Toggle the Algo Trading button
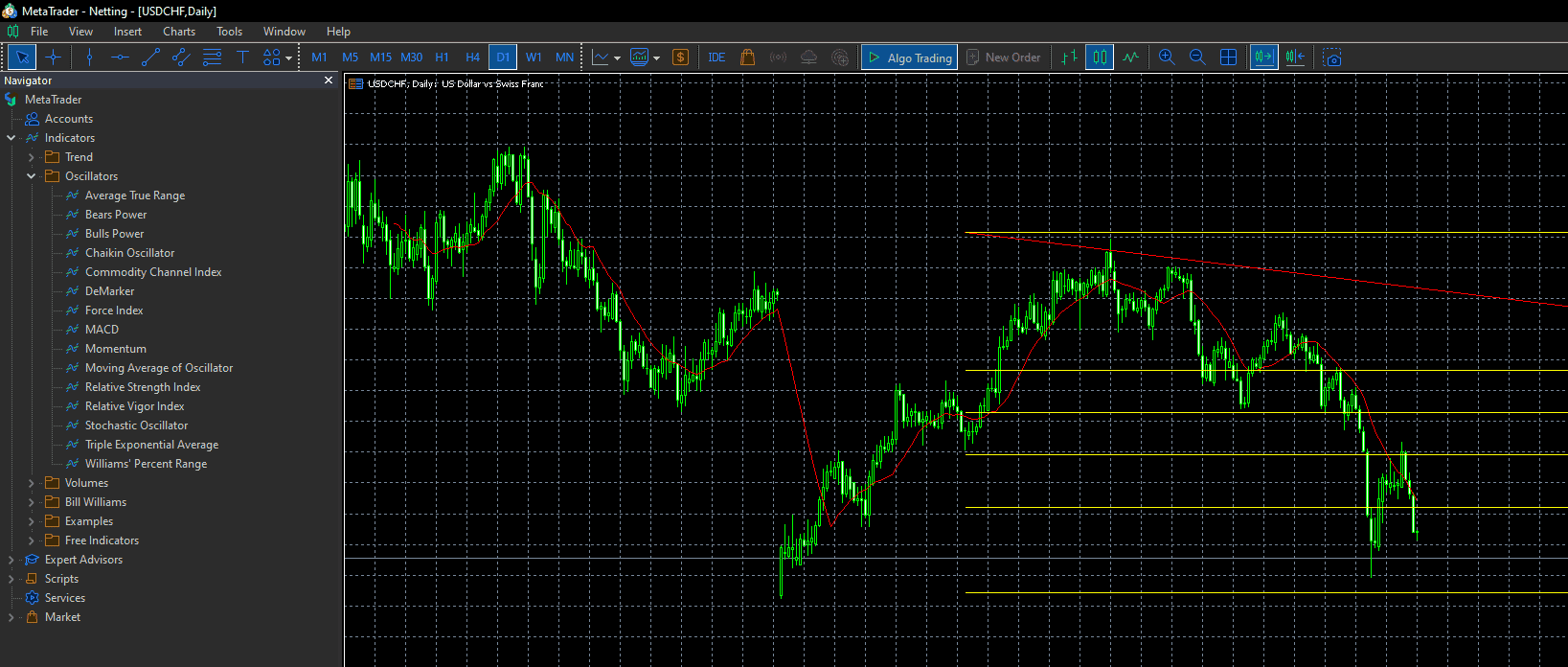Viewport: 1568px width, 667px height. click(x=909, y=57)
